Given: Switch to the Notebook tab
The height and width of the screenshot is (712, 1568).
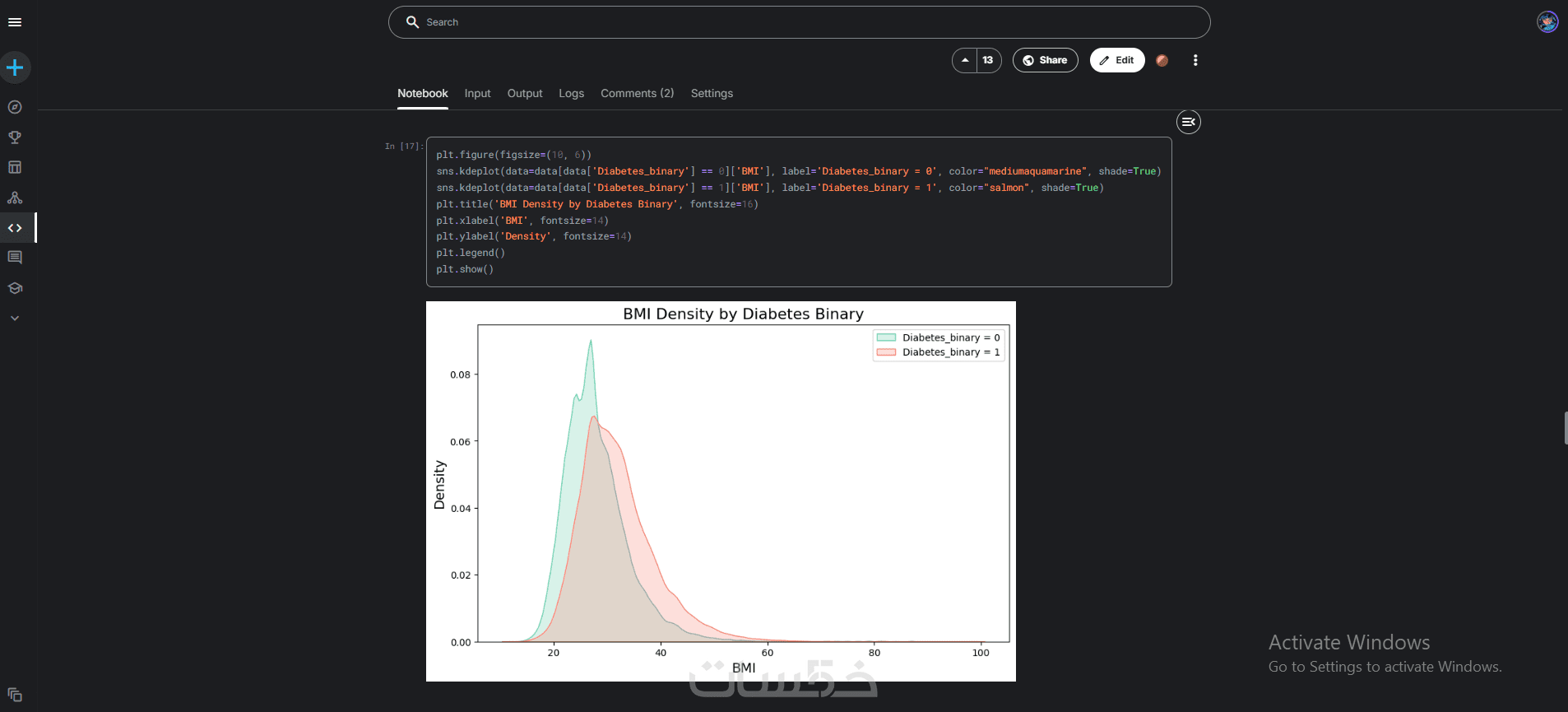Looking at the screenshot, I should pos(423,94).
